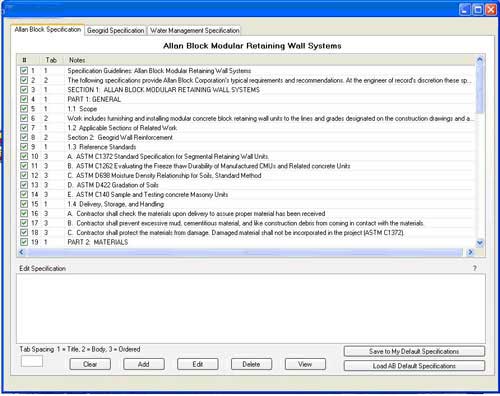Select row 'E. ASTM C140 Sample and Testing'

point(247,194)
